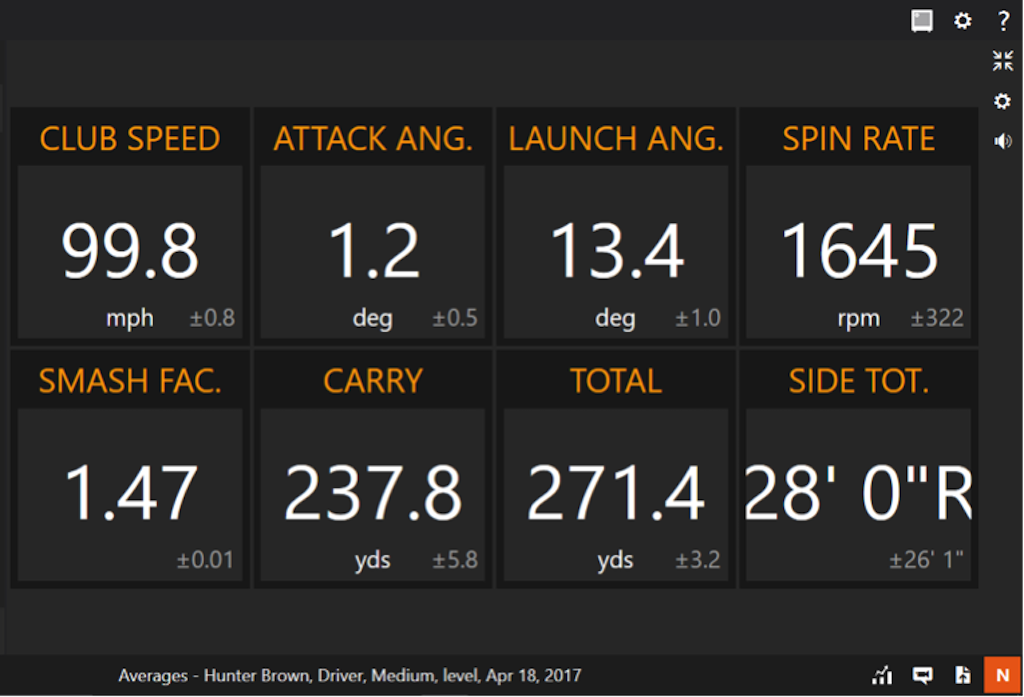Select the TOTAL tile header
1024x697 pixels.
(x=616, y=381)
